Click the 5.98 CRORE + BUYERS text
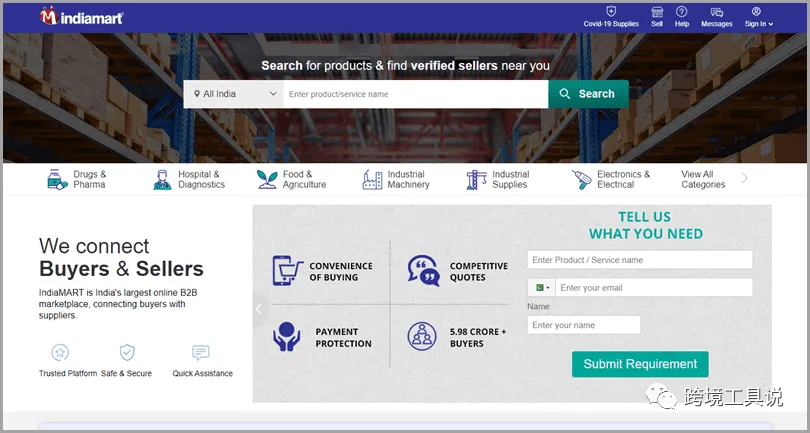 click(478, 337)
